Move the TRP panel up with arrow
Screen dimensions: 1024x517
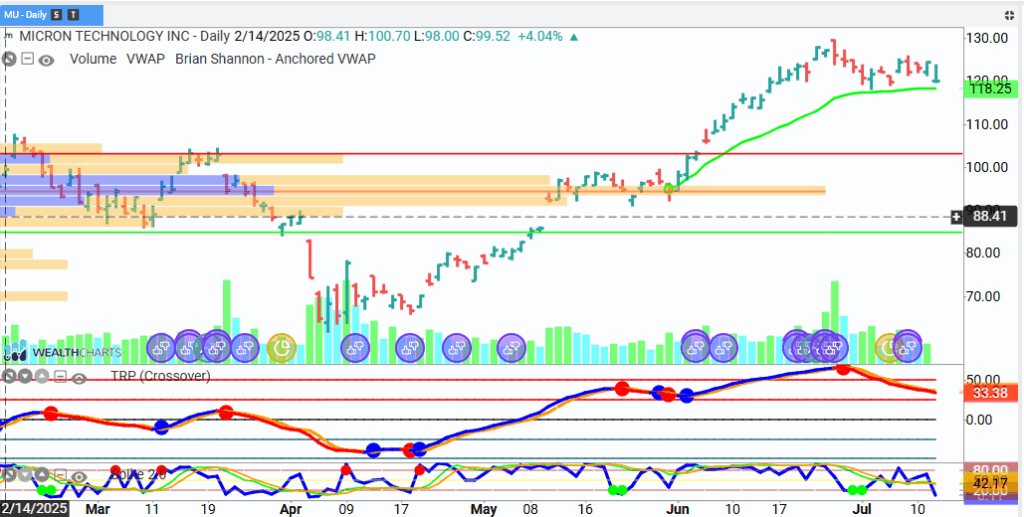pyautogui.click(x=42, y=377)
